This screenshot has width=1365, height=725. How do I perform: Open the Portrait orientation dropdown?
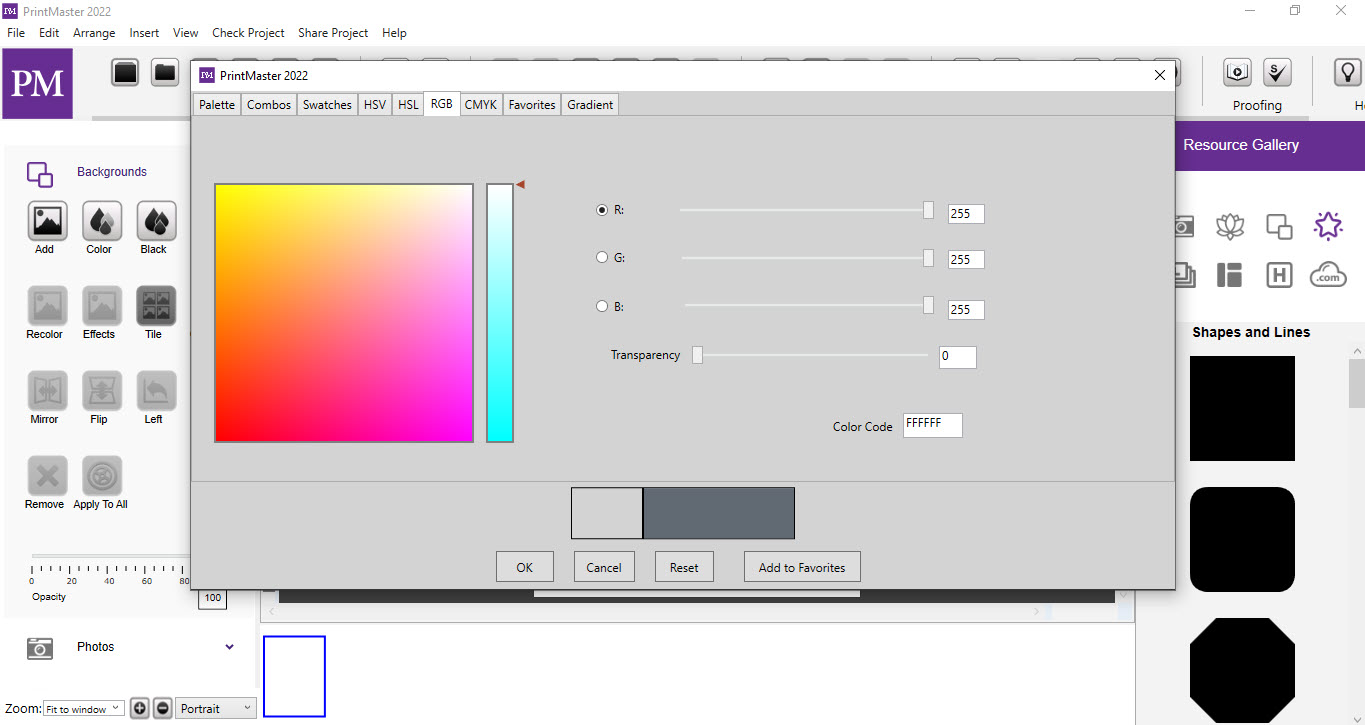216,708
